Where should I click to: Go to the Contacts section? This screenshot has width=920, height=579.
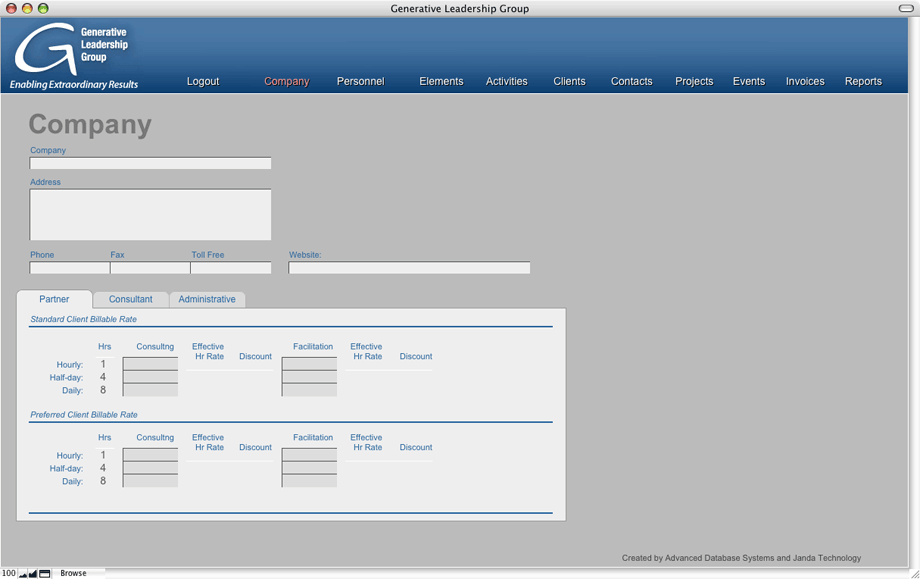(631, 82)
